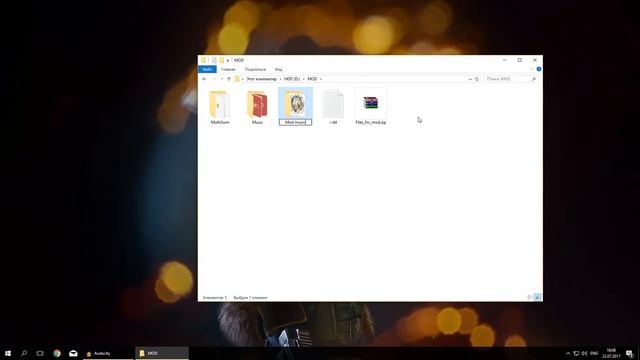
Task: Click the New folder quick access icon
Action: coord(221,60)
